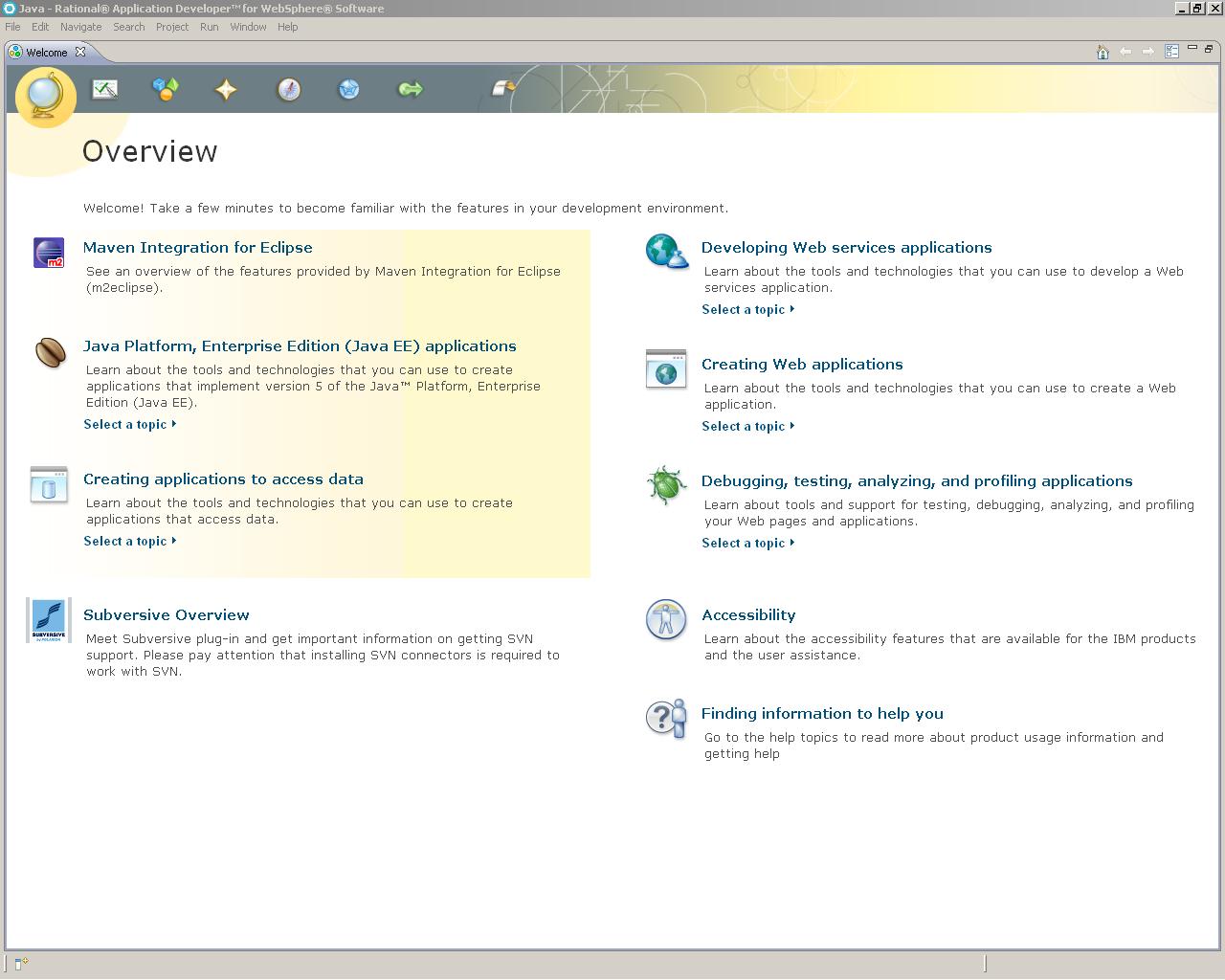The height and width of the screenshot is (980, 1225).
Task: Click the Welcome intro sentence text
Action: tap(406, 208)
